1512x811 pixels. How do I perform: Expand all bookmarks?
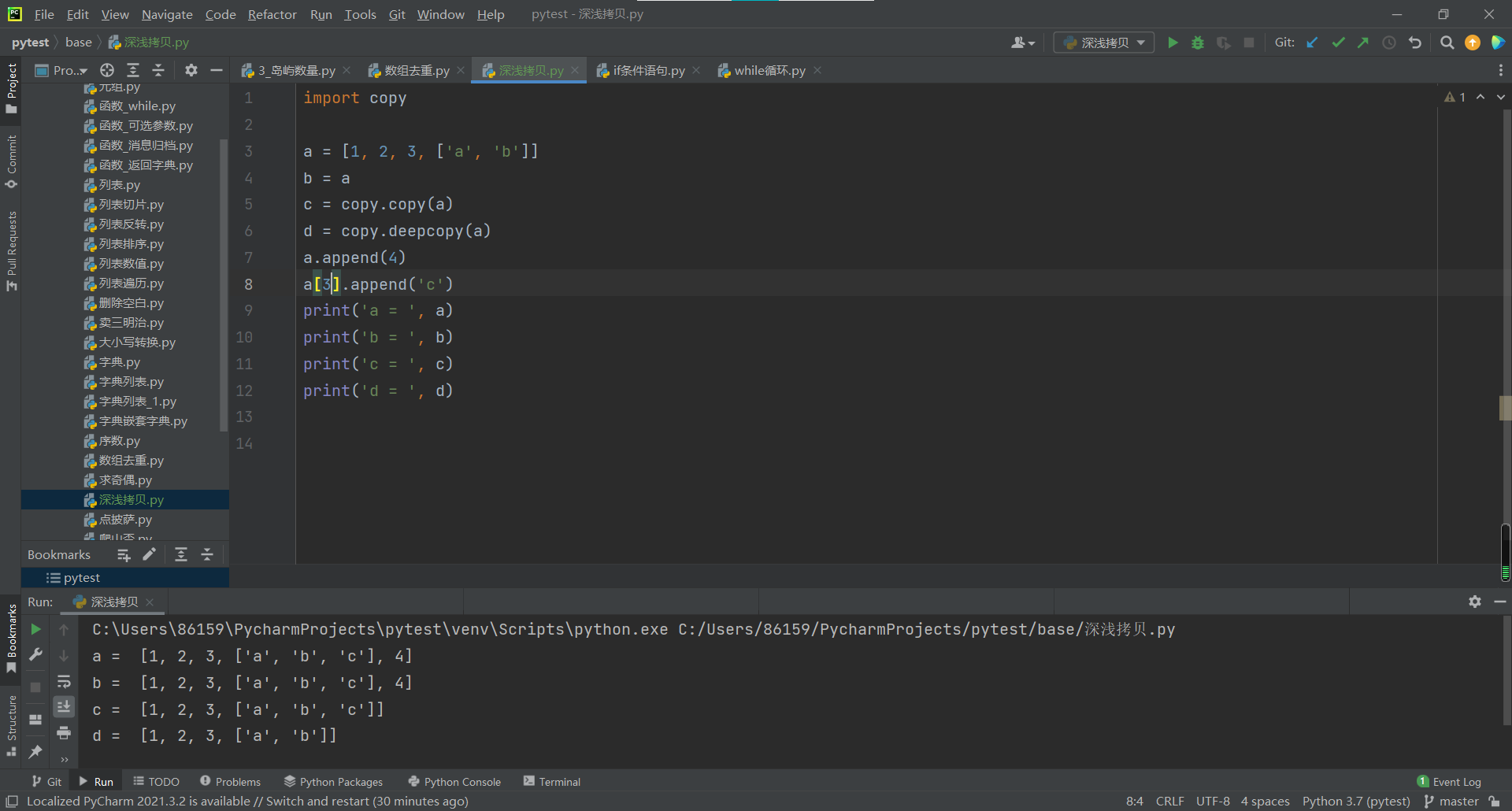pyautogui.click(x=181, y=554)
